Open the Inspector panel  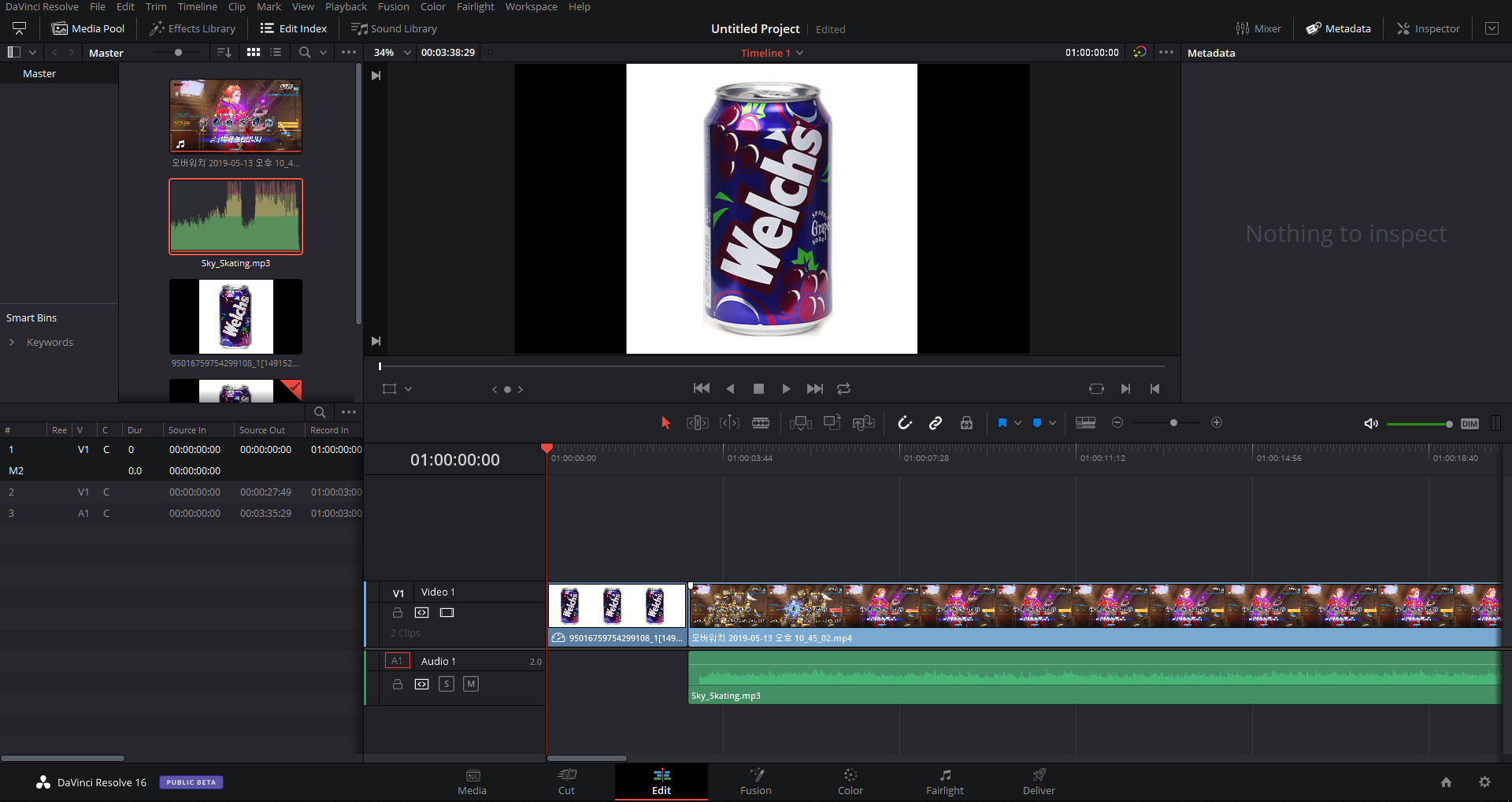pyautogui.click(x=1429, y=28)
